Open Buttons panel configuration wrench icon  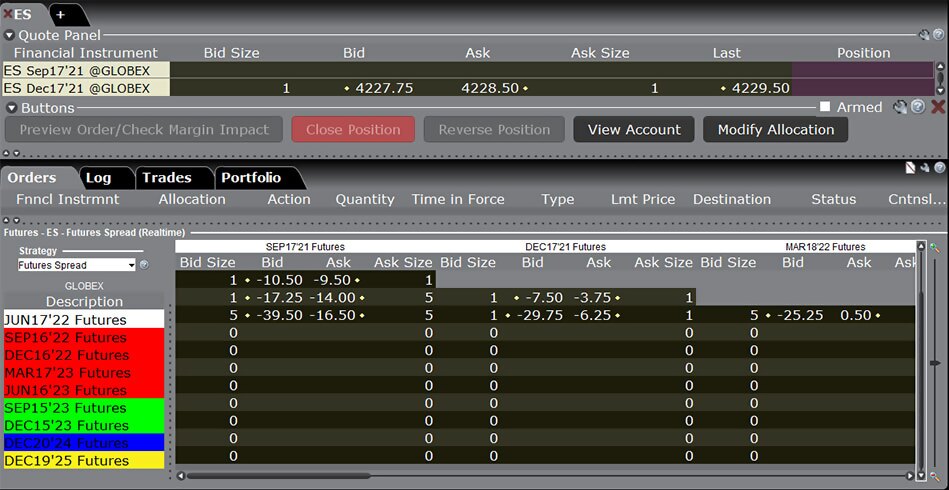click(x=900, y=108)
